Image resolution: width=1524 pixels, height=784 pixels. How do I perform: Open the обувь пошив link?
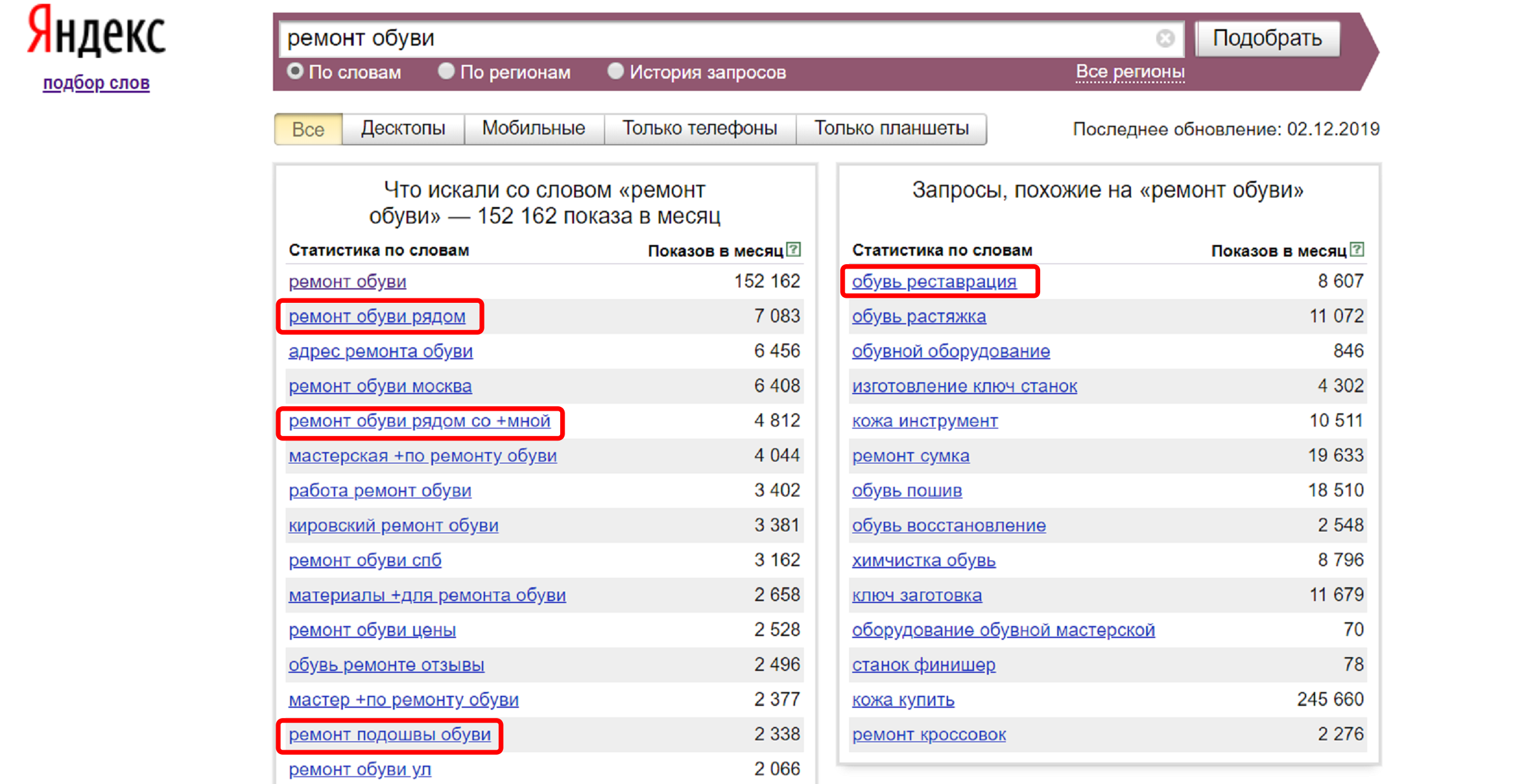[x=907, y=491]
